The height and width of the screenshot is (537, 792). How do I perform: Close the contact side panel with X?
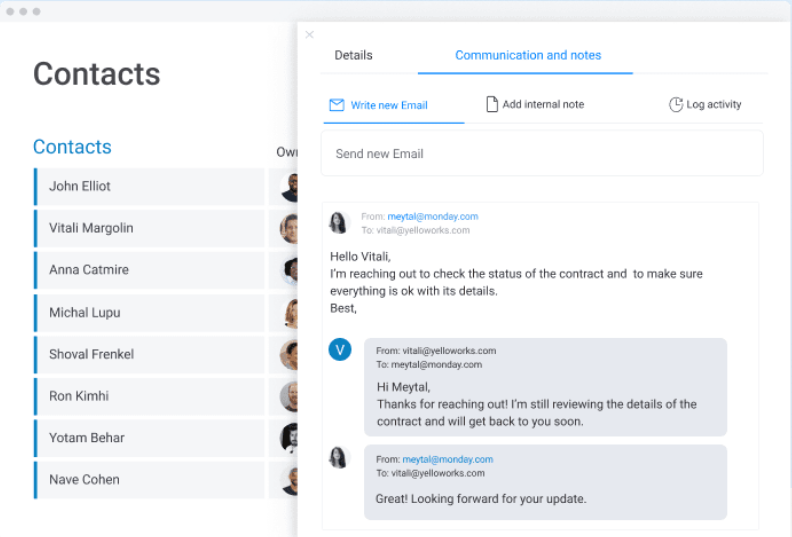coord(310,34)
